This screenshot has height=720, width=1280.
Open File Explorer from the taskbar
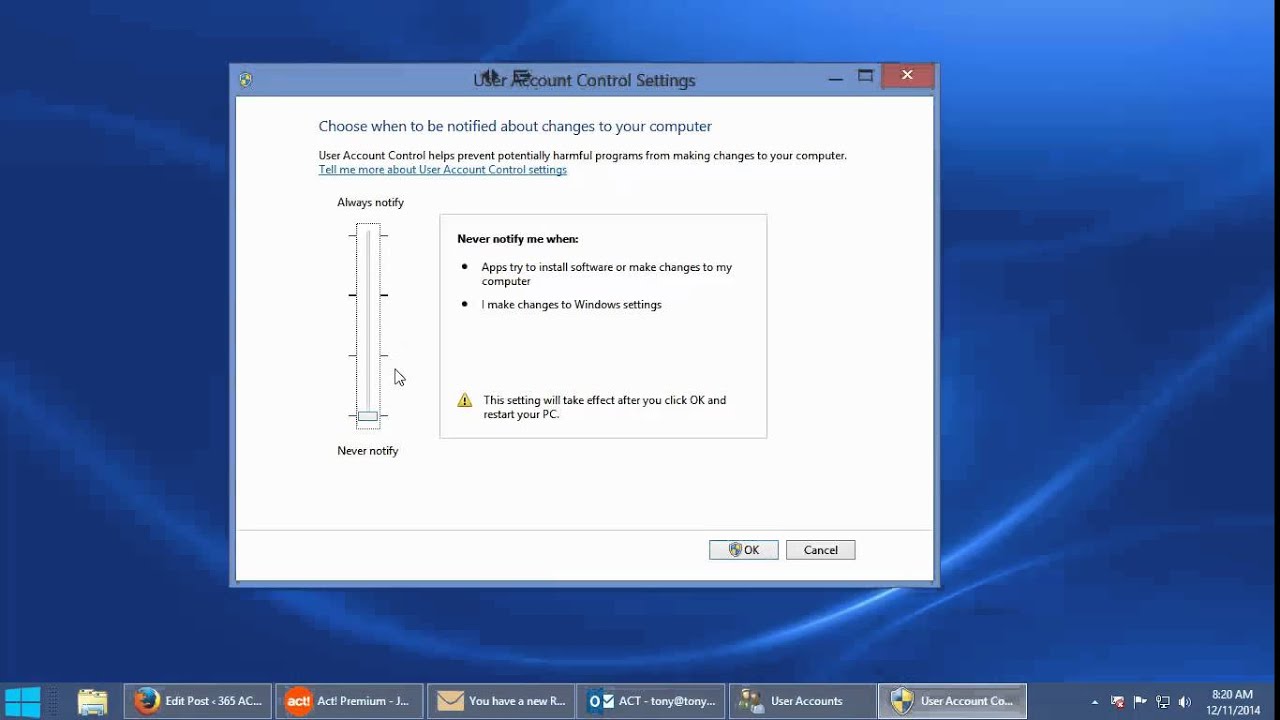92,701
